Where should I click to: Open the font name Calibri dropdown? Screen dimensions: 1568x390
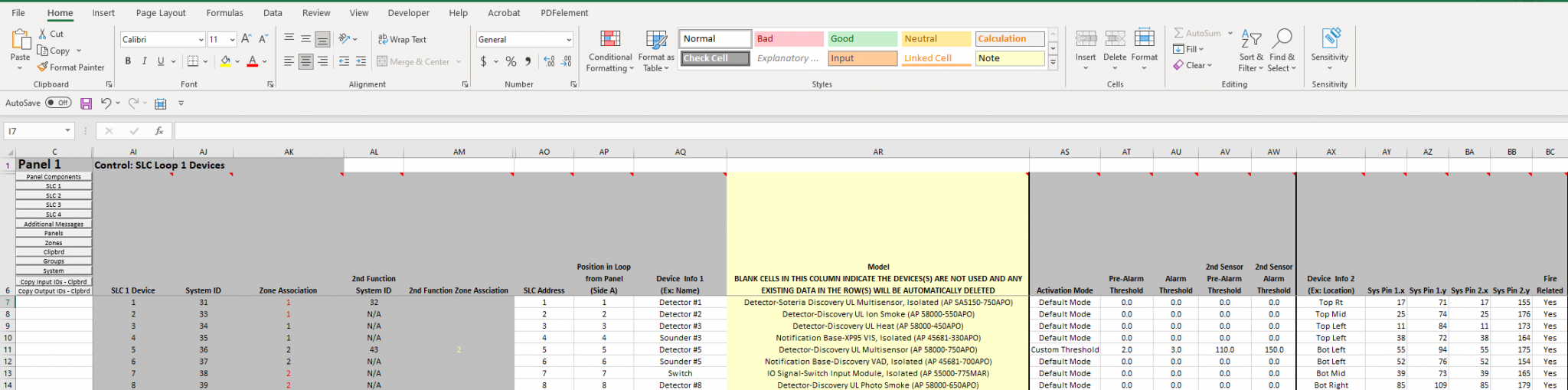coord(201,40)
